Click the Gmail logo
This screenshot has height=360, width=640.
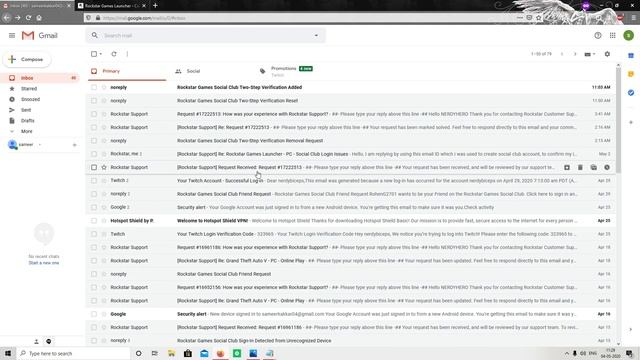pos(40,36)
